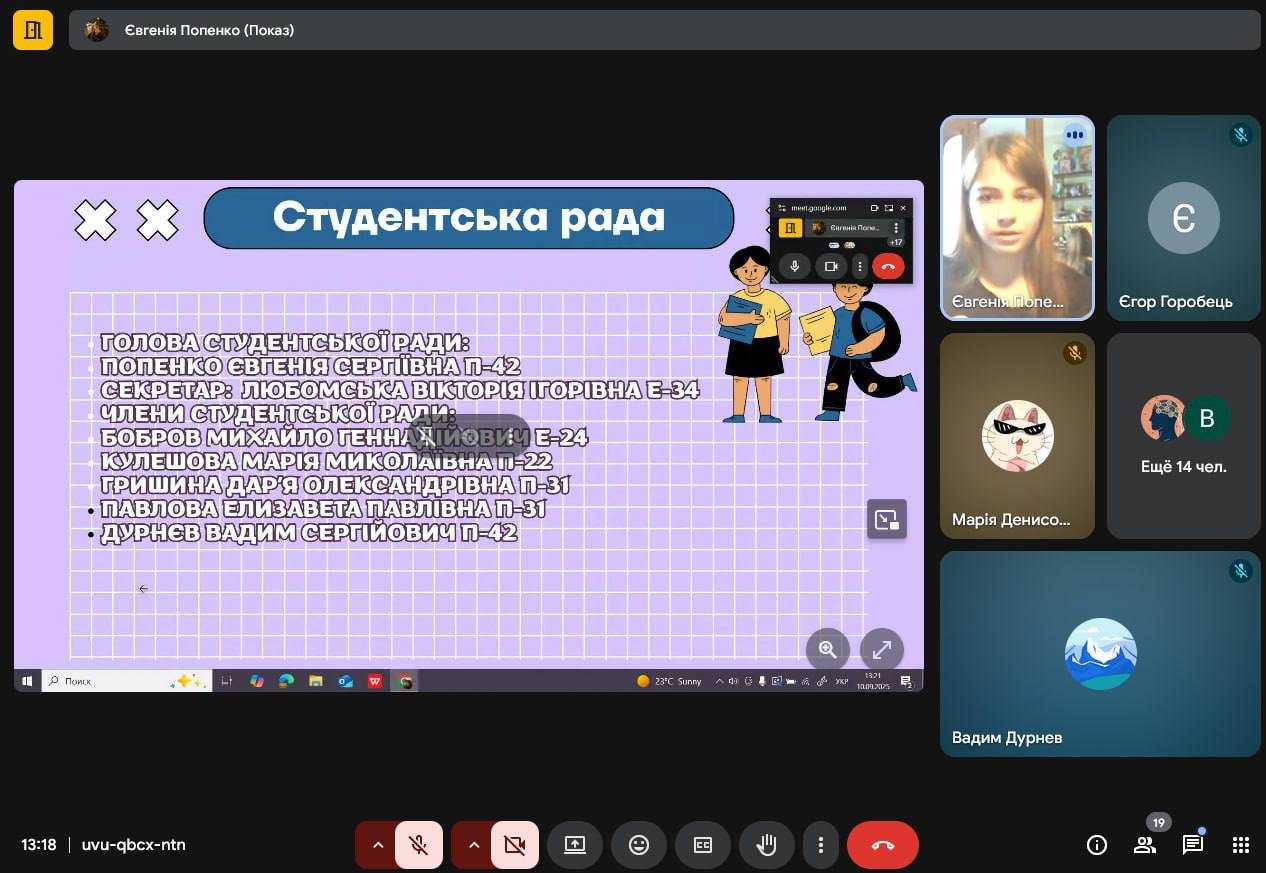Expand audio settings chevron beside microphone
Screen dimensions: 1266x873
pos(377,845)
